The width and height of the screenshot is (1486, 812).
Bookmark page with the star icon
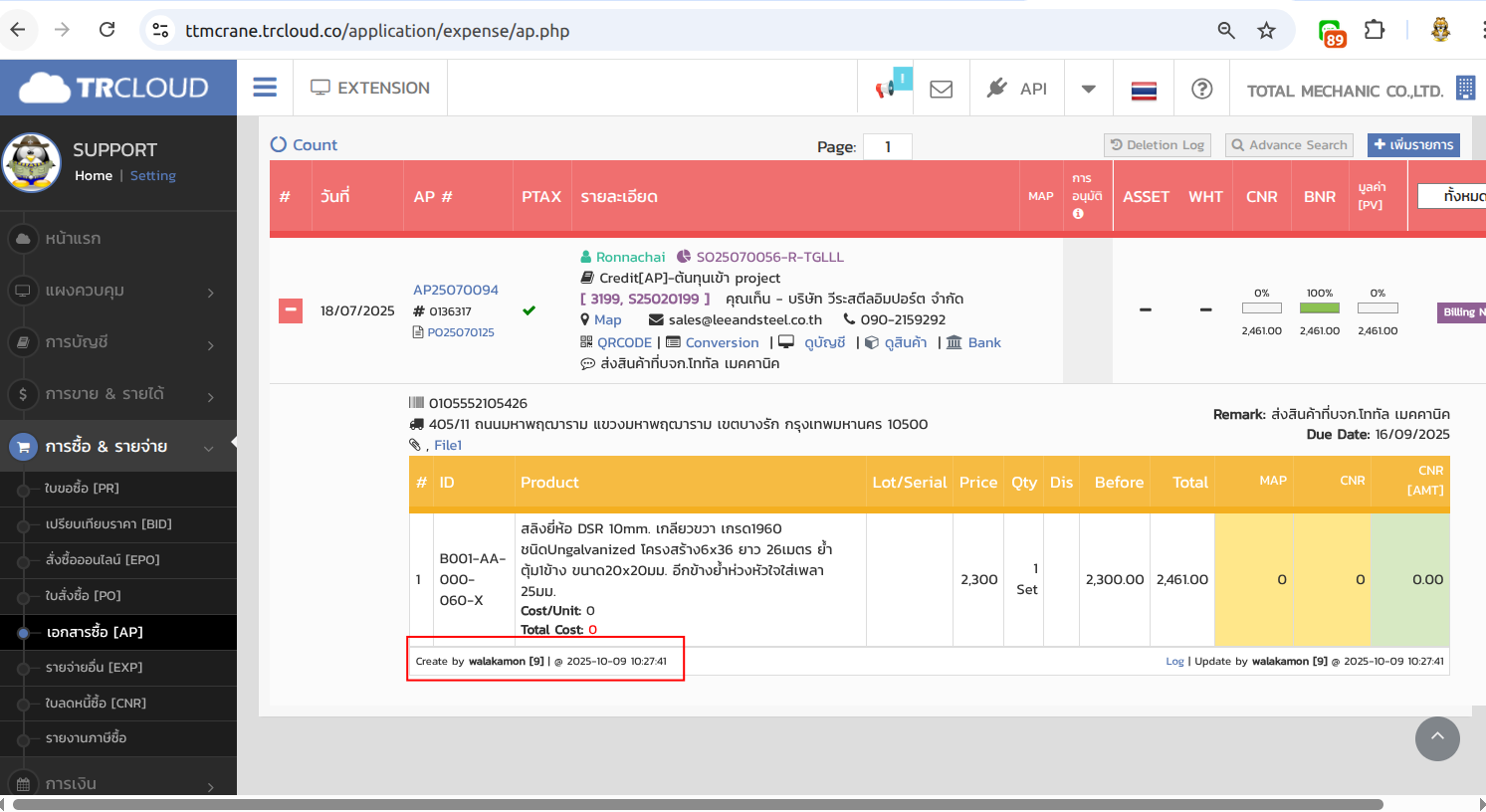click(x=1266, y=31)
